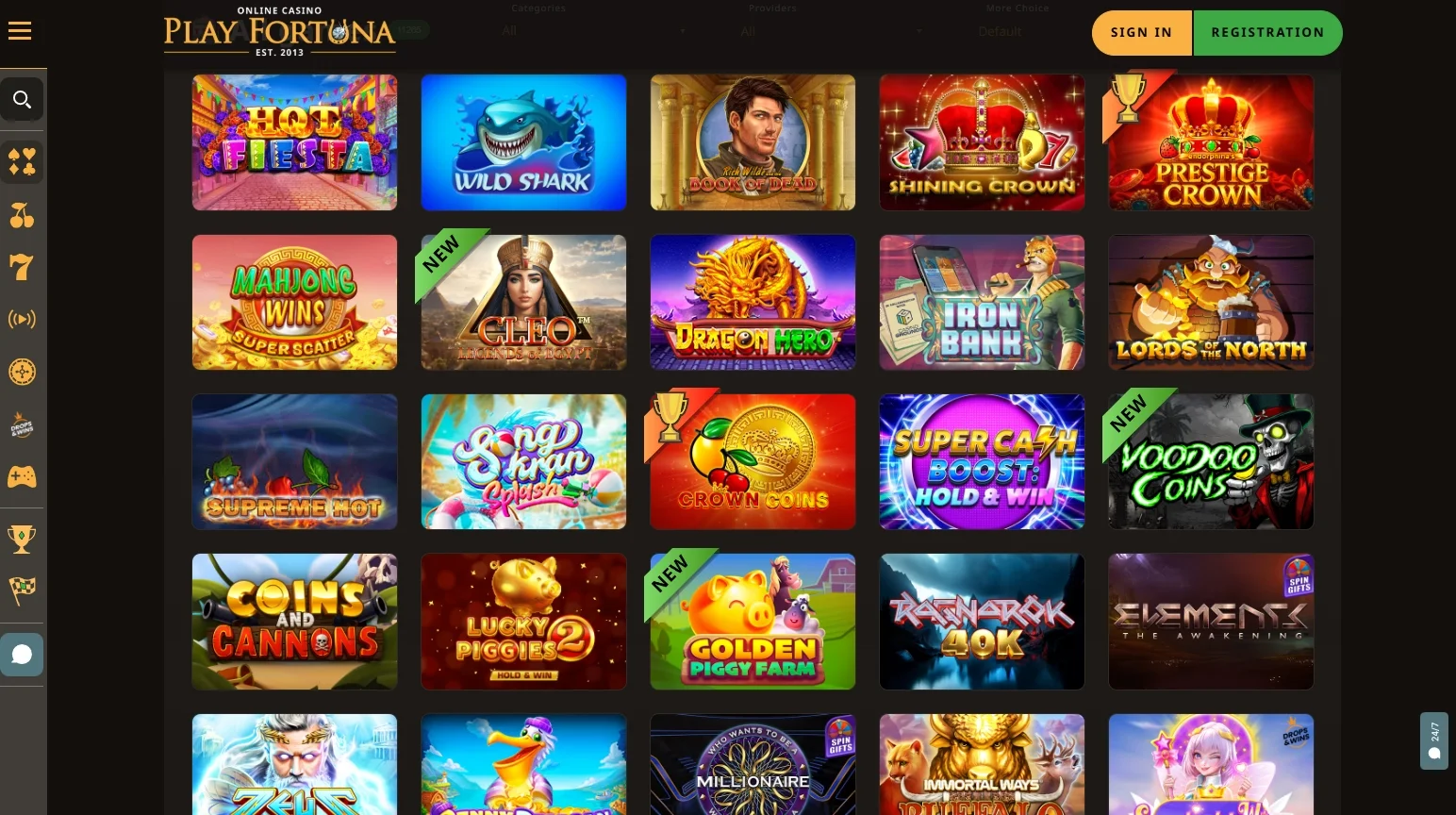Select the roulette wheel icon
1456x815 pixels.
[x=22, y=372]
